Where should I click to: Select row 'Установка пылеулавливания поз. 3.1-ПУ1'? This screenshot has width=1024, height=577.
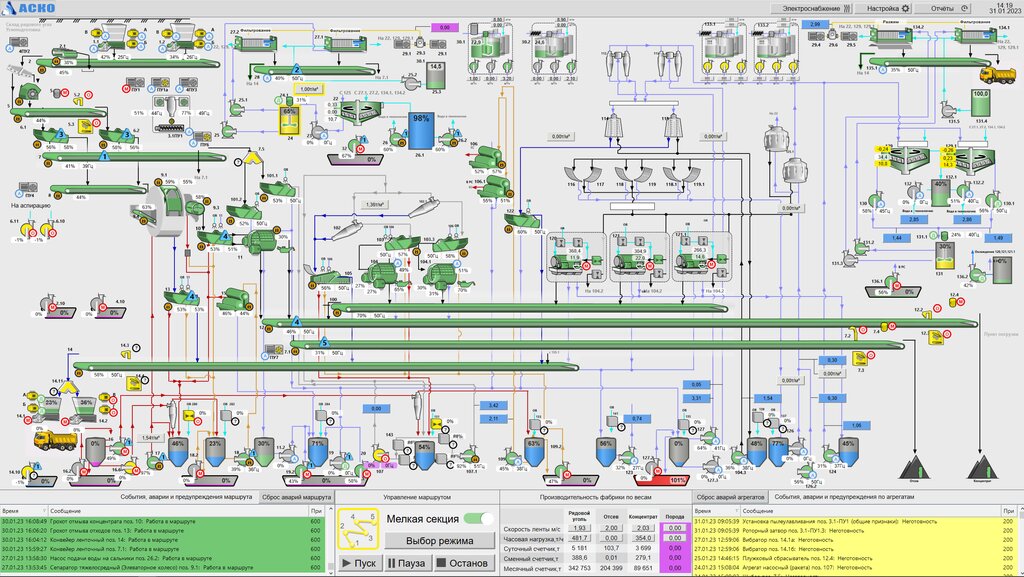point(854,522)
